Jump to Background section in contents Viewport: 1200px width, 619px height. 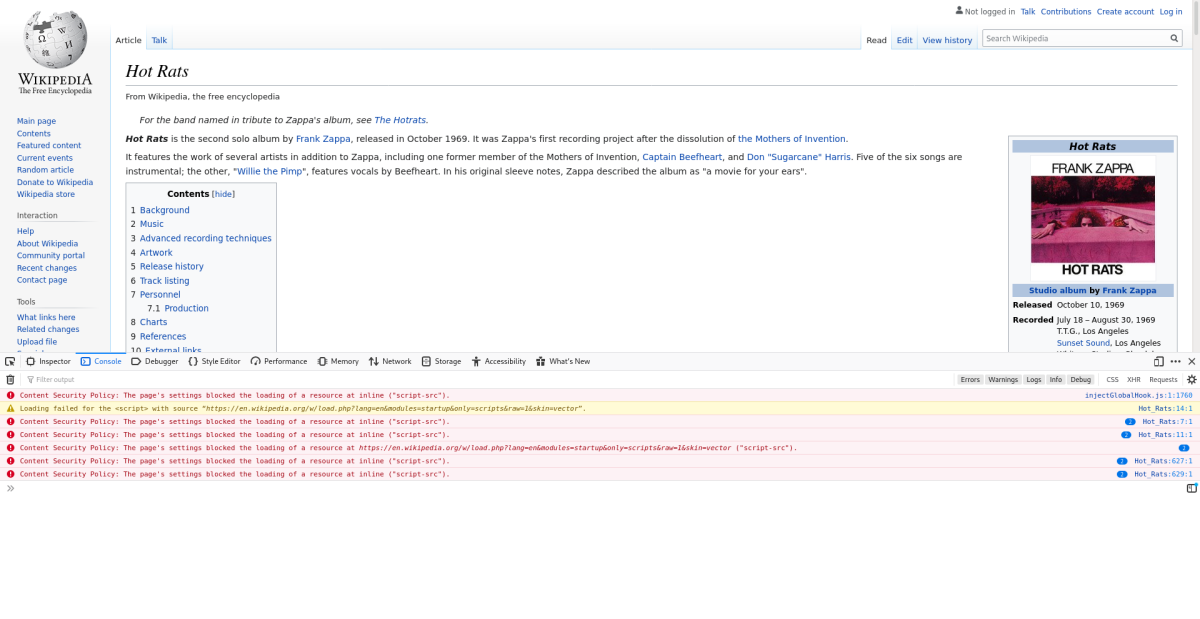tap(164, 210)
